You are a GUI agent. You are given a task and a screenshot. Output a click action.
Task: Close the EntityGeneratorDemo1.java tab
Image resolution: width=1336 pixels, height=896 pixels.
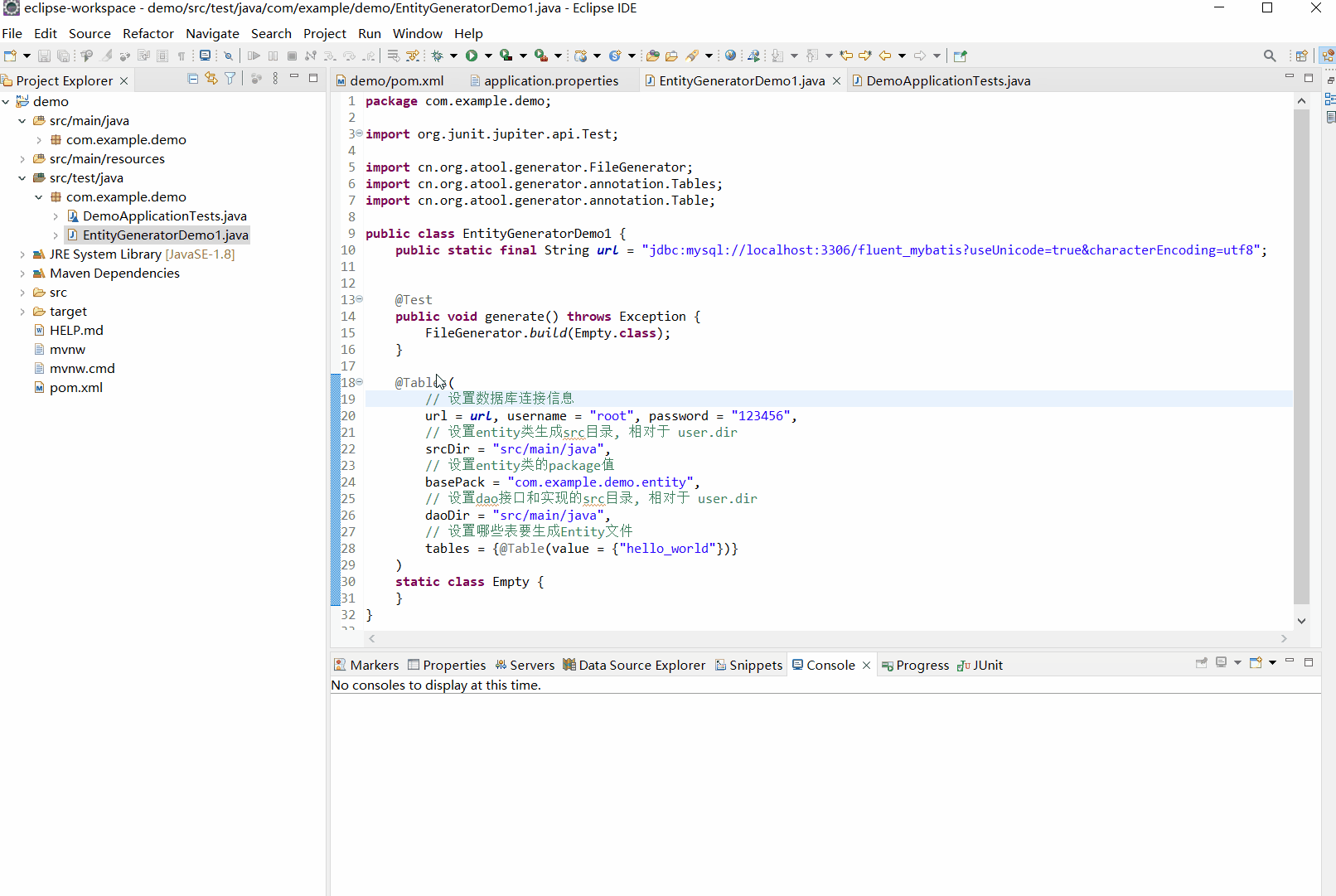[x=837, y=80]
